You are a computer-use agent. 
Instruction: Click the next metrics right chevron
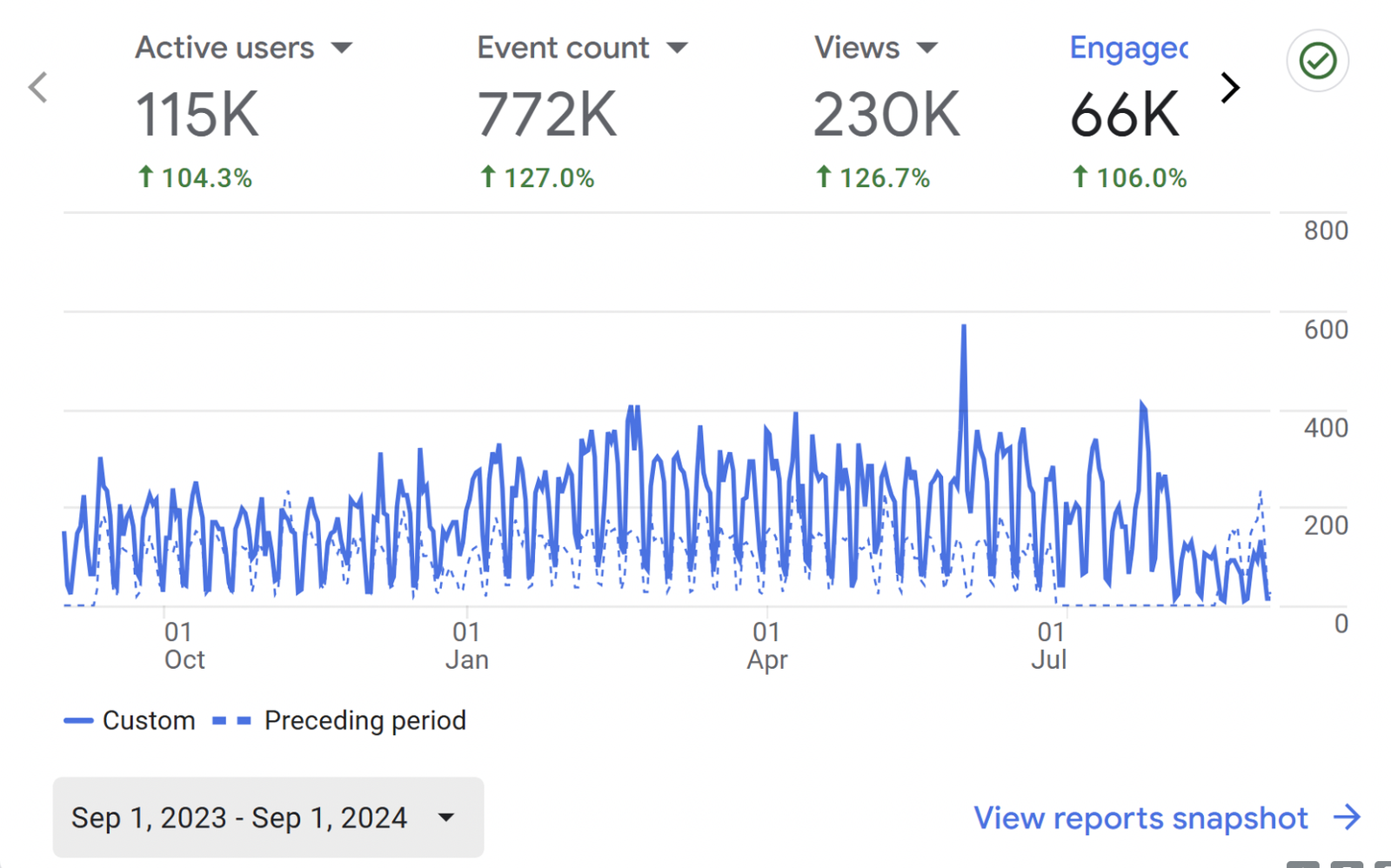coord(1229,87)
